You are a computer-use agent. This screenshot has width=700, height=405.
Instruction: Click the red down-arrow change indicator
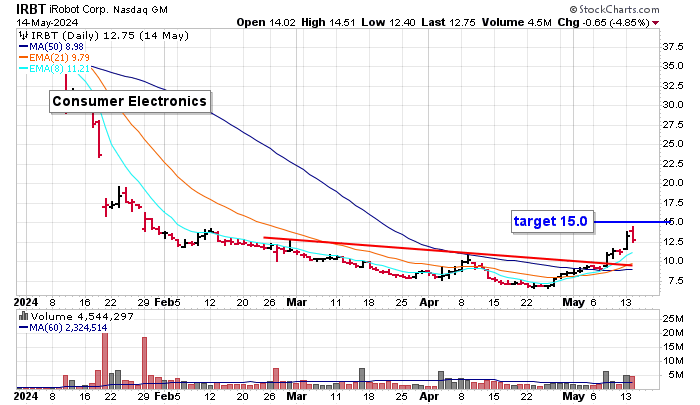point(655,23)
